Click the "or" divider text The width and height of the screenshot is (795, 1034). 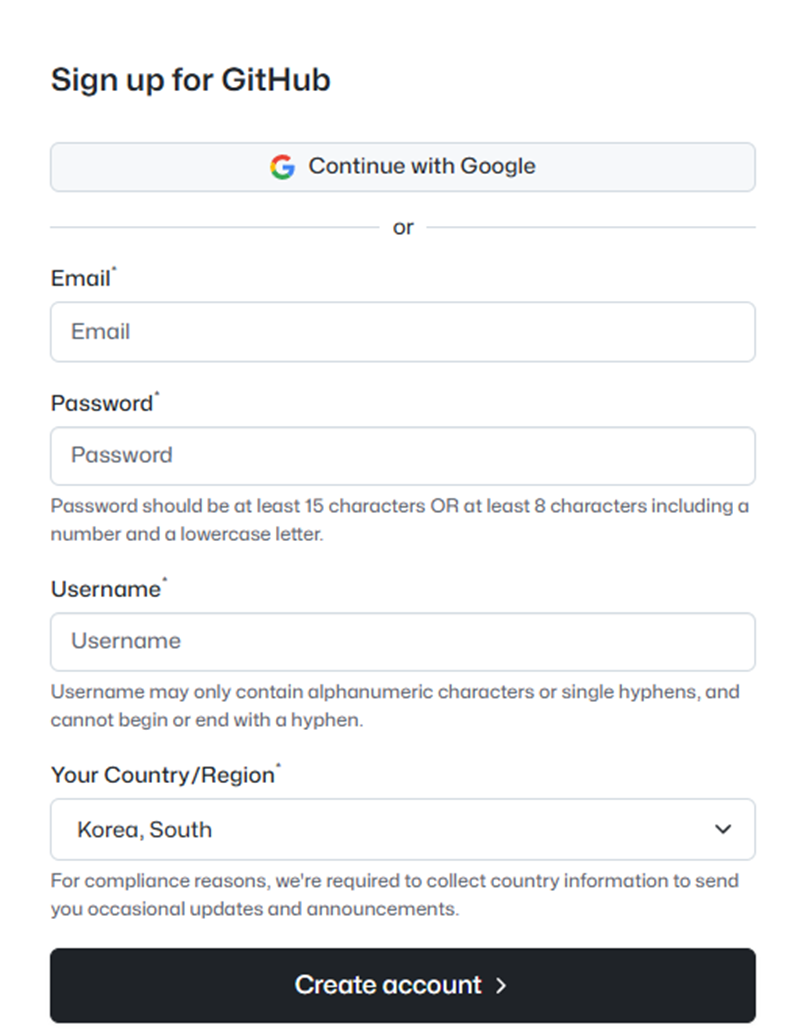(x=403, y=228)
